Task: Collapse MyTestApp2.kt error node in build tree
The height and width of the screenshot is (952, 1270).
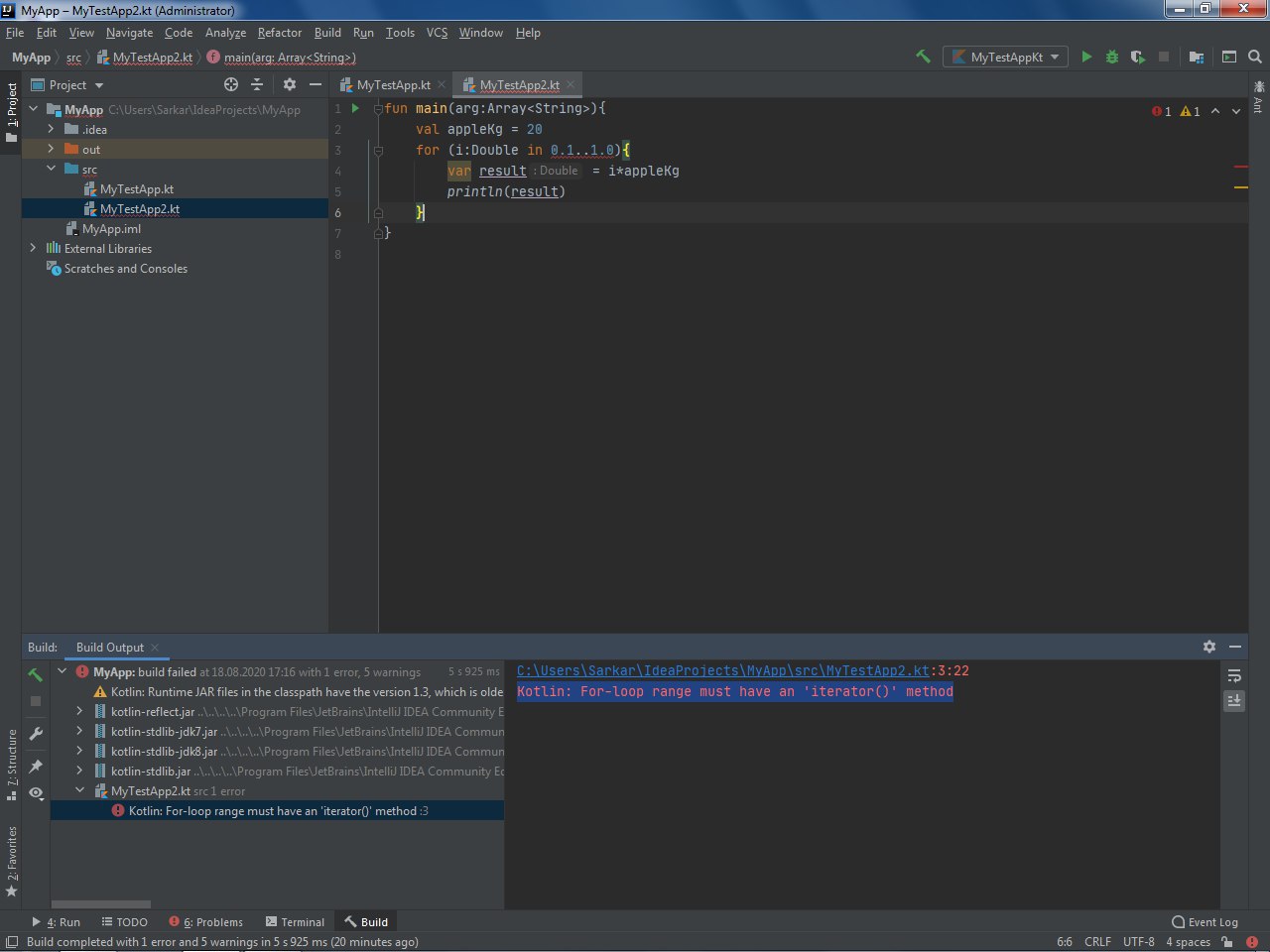Action: (x=79, y=790)
